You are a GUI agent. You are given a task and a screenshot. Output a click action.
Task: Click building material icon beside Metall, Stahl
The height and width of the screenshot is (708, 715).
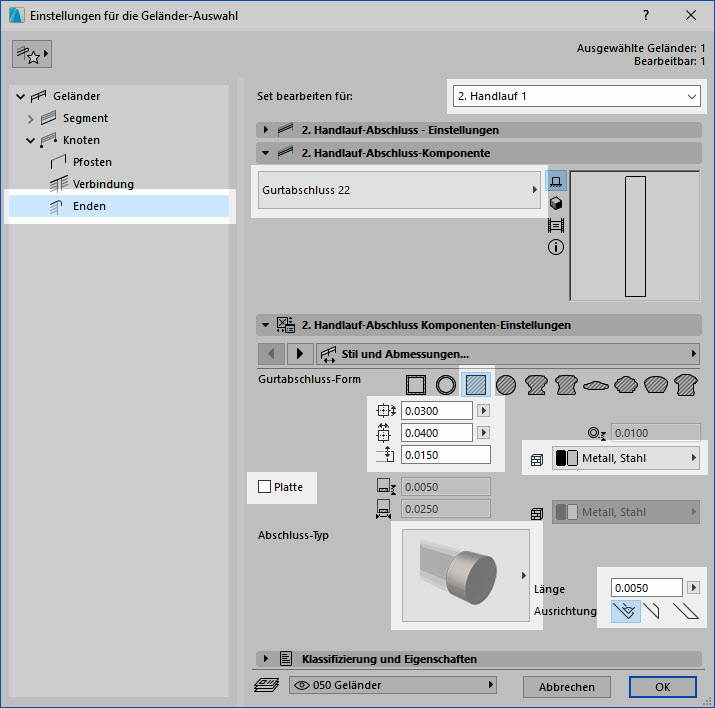coord(537,460)
